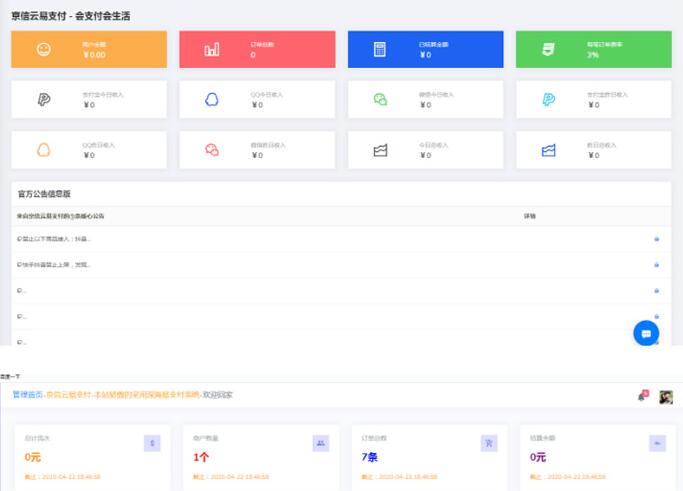Screen dimensions: 683x491
Task: Click the bar chart icon on red card
Action: point(212,50)
